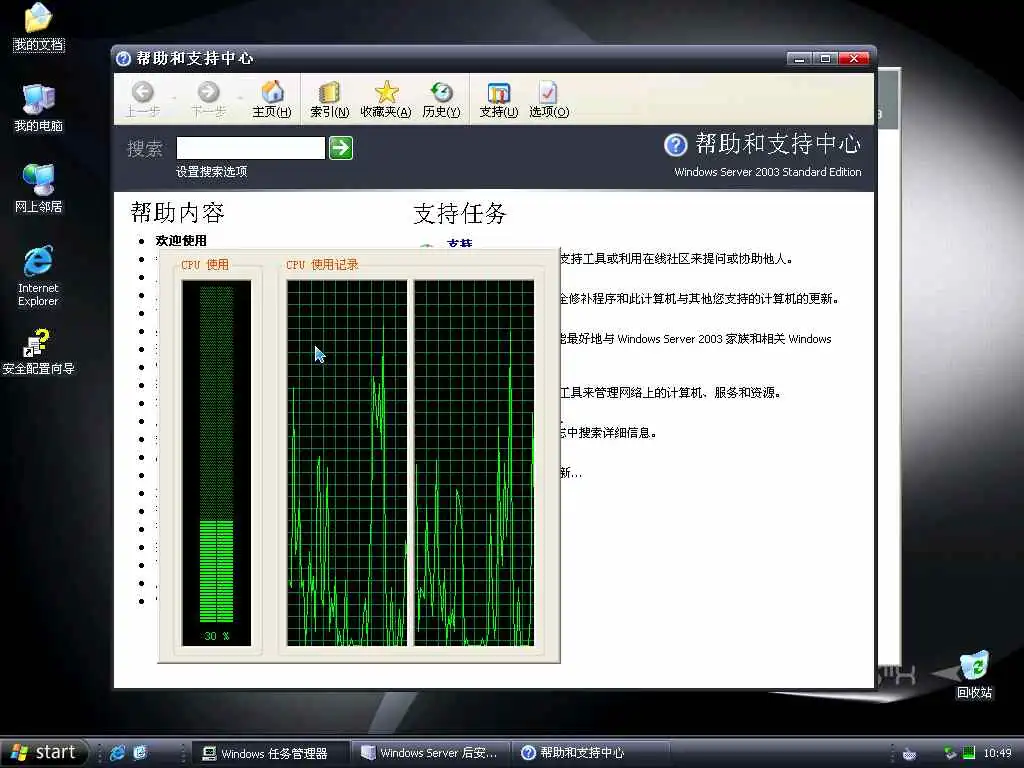The height and width of the screenshot is (768, 1024).
Task: Click the CPU 使用 gauge showing 30 %
Action: click(216, 463)
